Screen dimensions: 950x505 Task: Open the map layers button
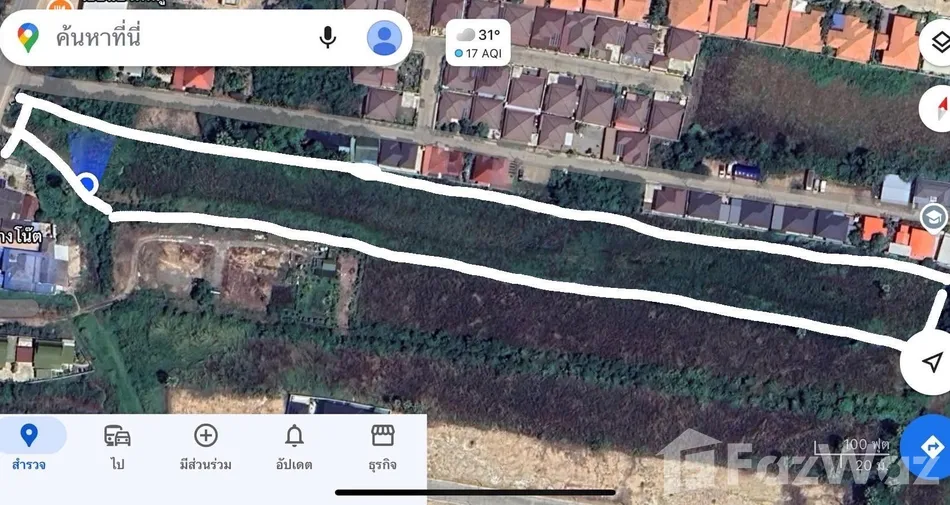pyautogui.click(x=938, y=44)
